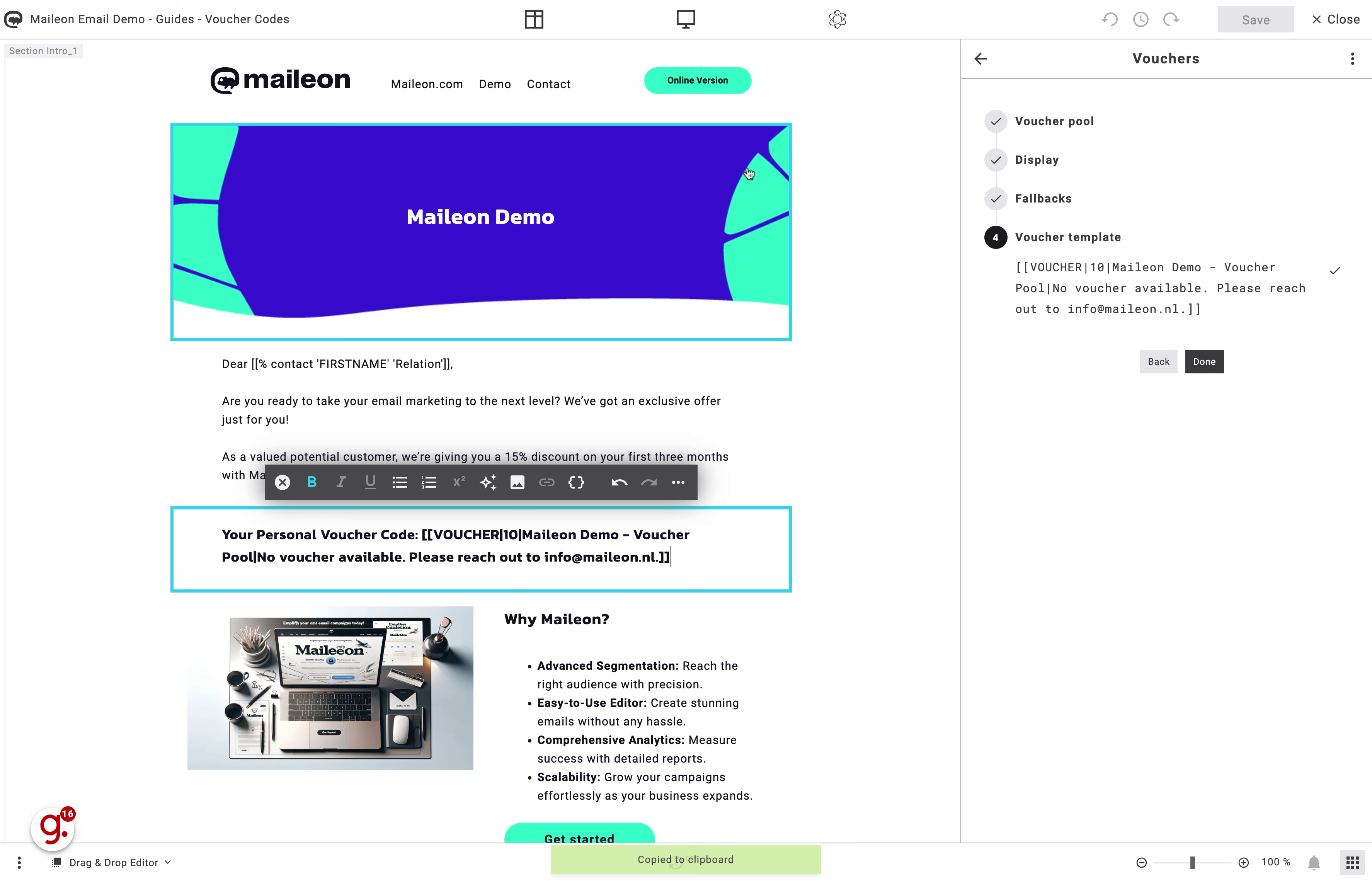Click the maileon logo in email header
Image resolution: width=1372 pixels, height=882 pixels.
click(x=280, y=80)
